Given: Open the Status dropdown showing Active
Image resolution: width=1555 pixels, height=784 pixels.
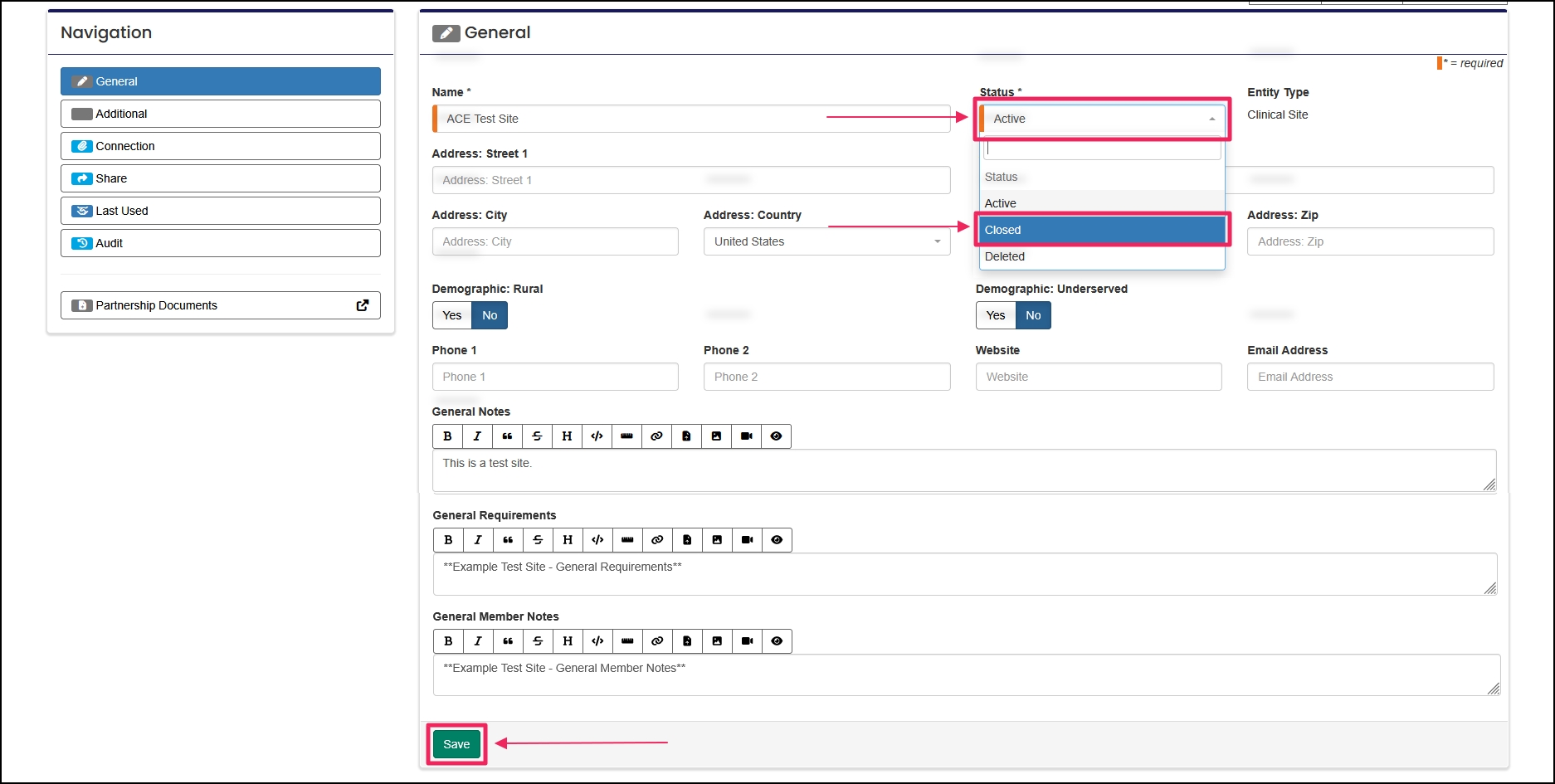Looking at the screenshot, I should click(x=1102, y=119).
